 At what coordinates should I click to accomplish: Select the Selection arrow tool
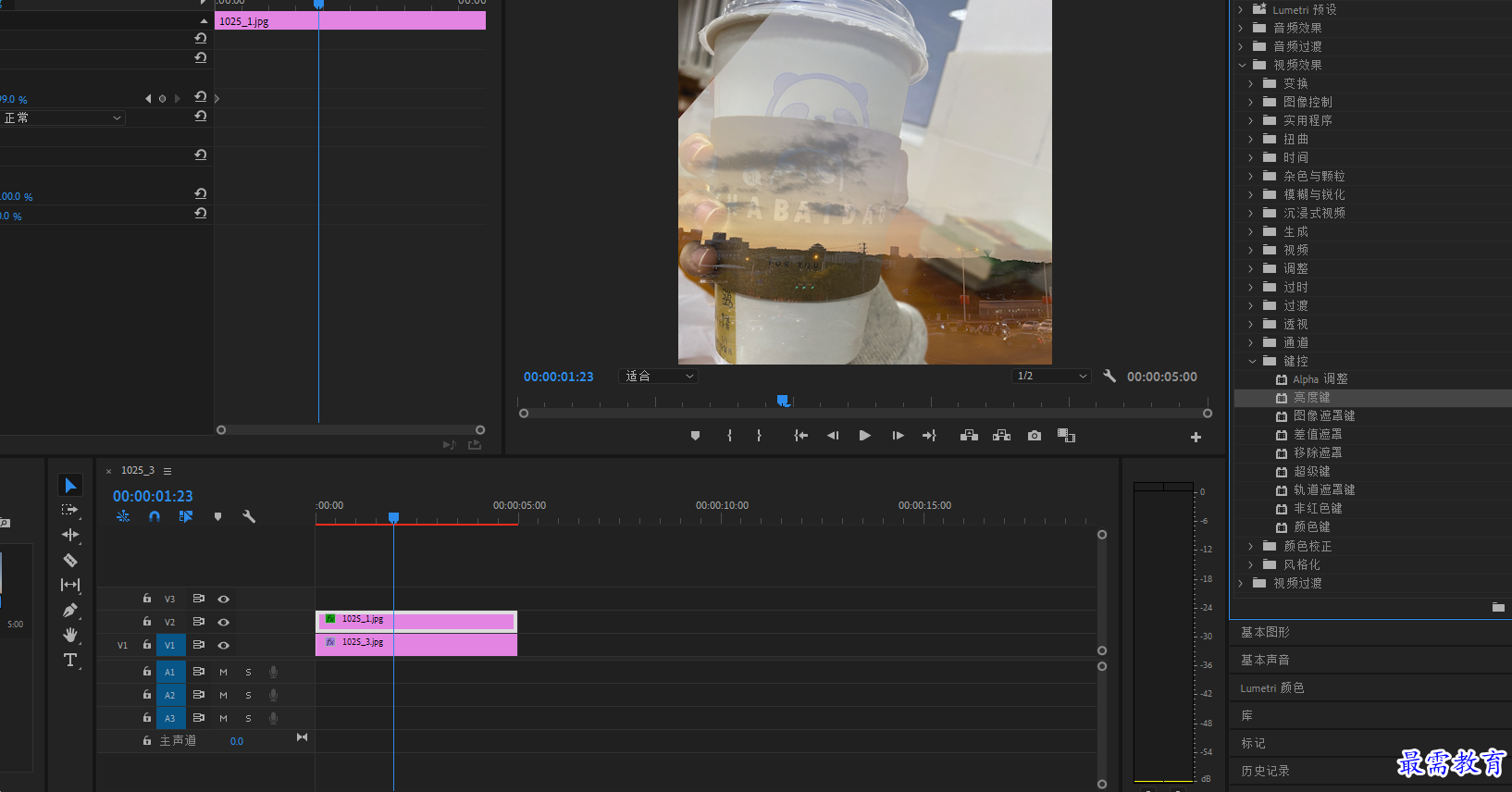(x=70, y=485)
